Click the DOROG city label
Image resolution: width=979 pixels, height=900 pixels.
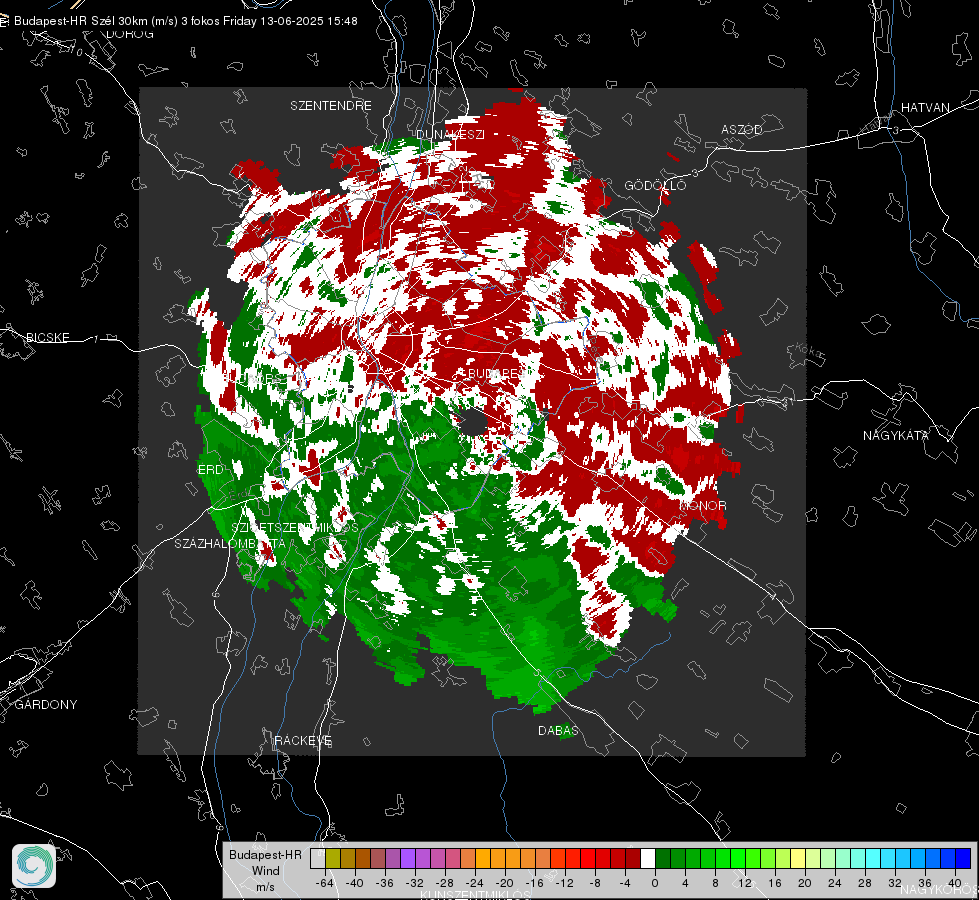tap(130, 34)
